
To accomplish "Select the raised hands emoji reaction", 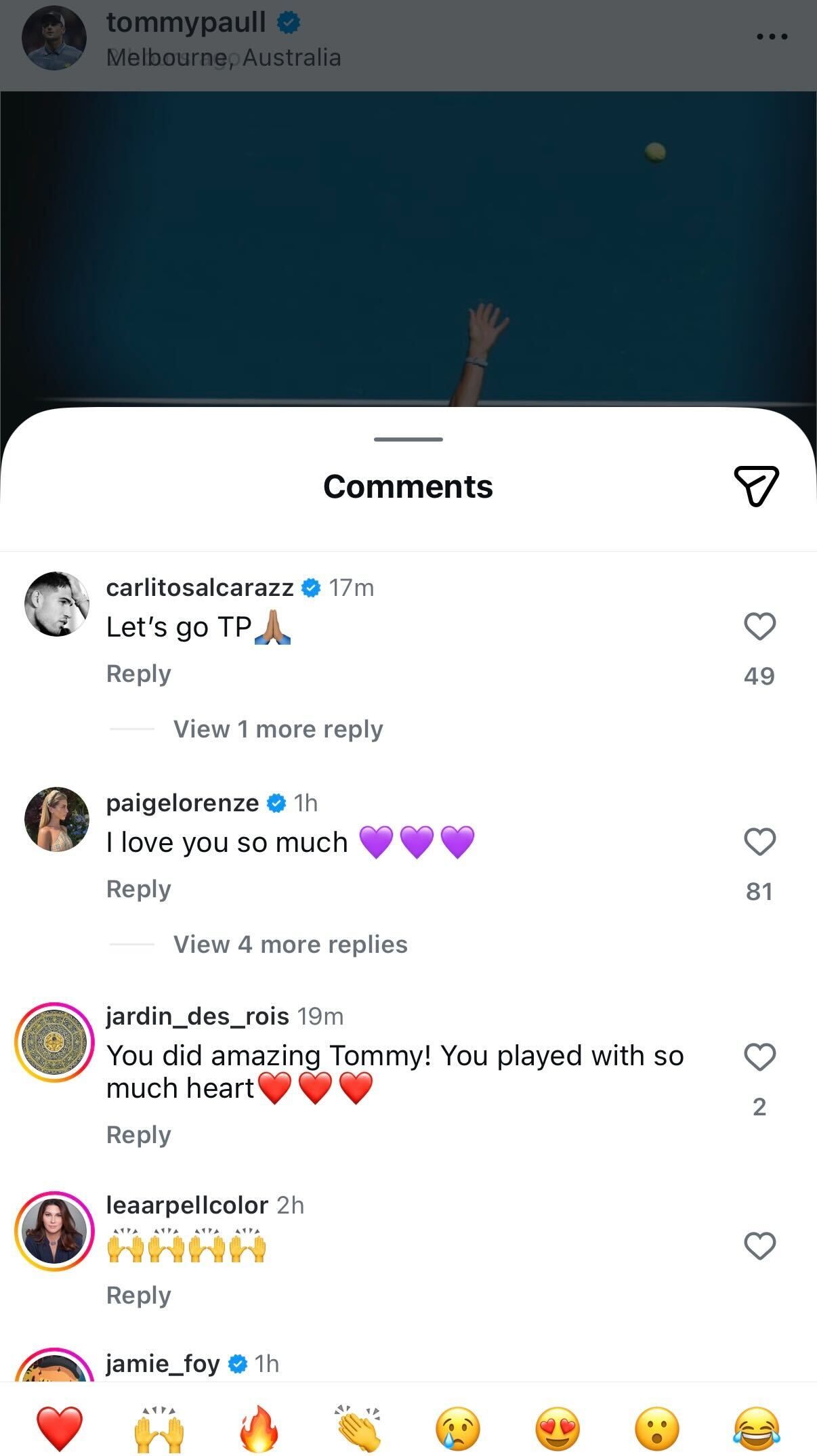I will point(159,1428).
